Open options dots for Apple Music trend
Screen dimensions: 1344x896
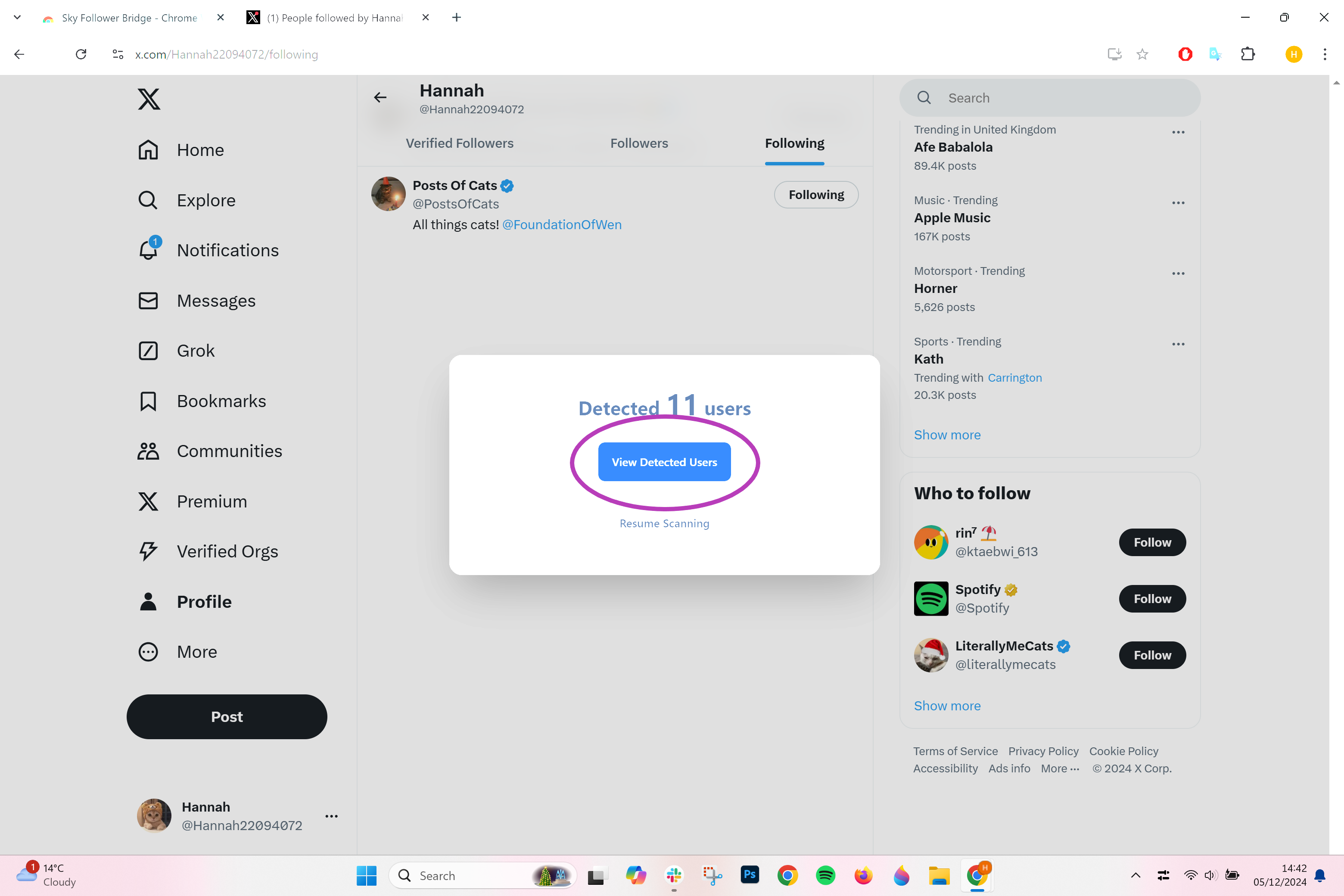[x=1178, y=203]
